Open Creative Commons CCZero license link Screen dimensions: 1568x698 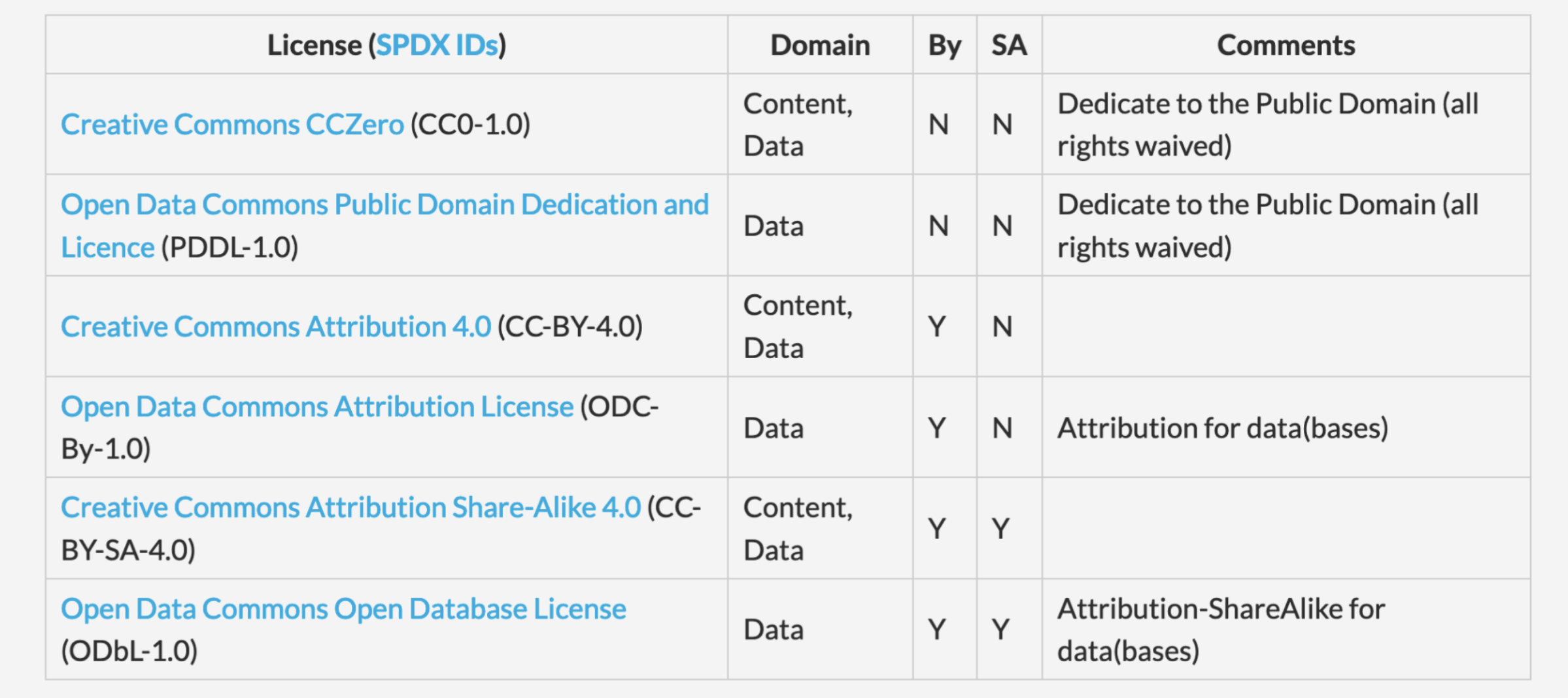pos(232,124)
